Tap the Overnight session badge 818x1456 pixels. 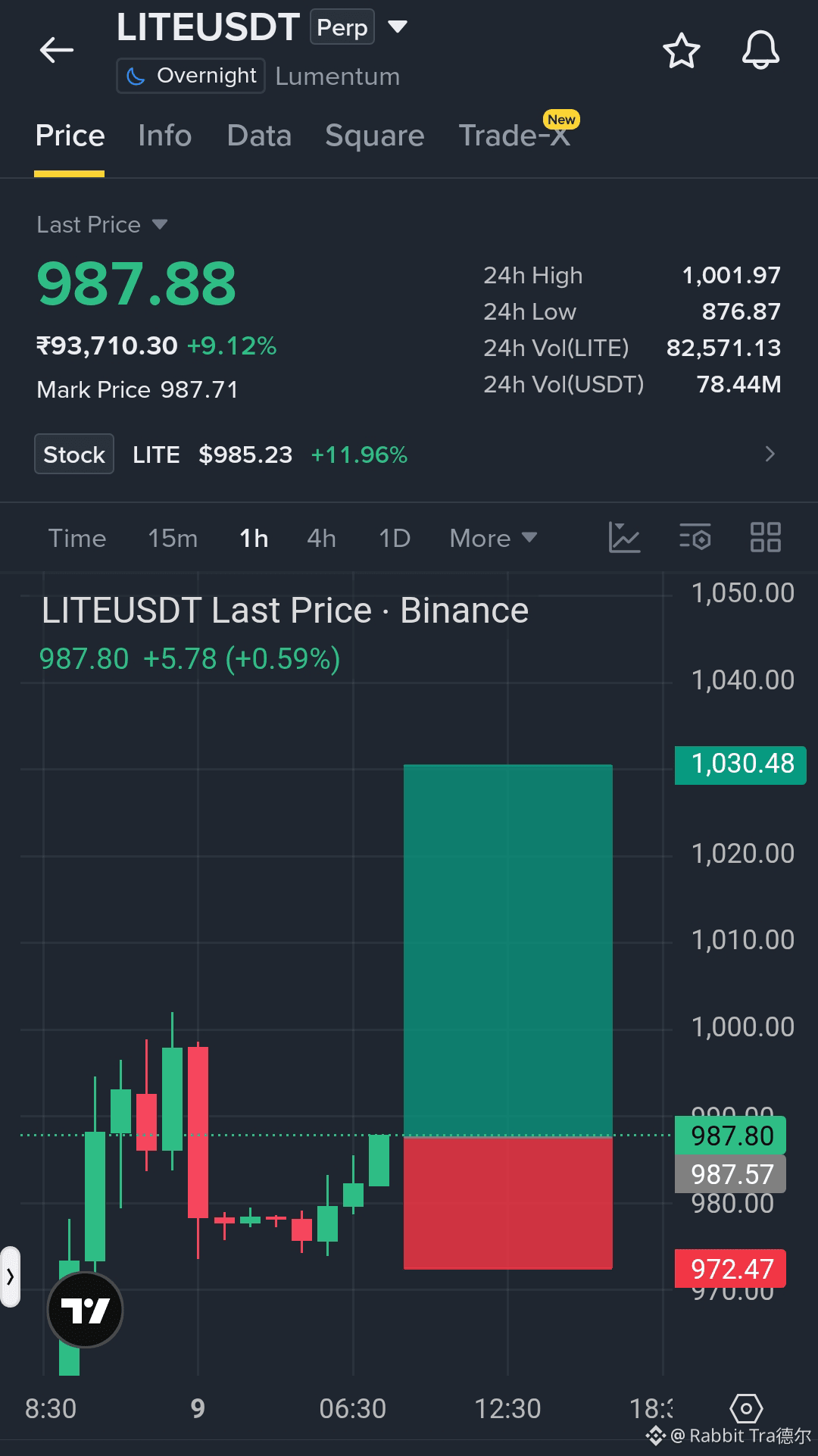191,76
